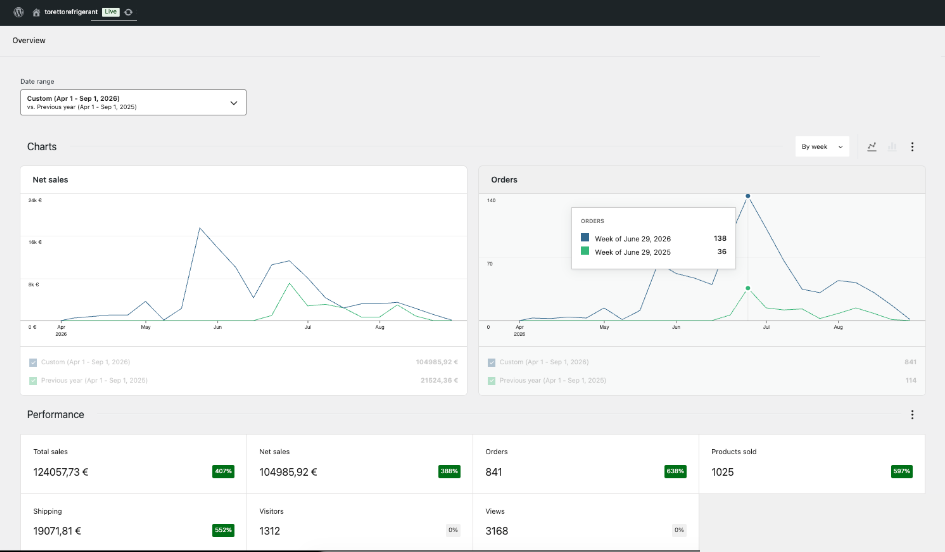This screenshot has height=552, width=945.
Task: Toggle Previous year series in Orders chart
Action: (492, 381)
